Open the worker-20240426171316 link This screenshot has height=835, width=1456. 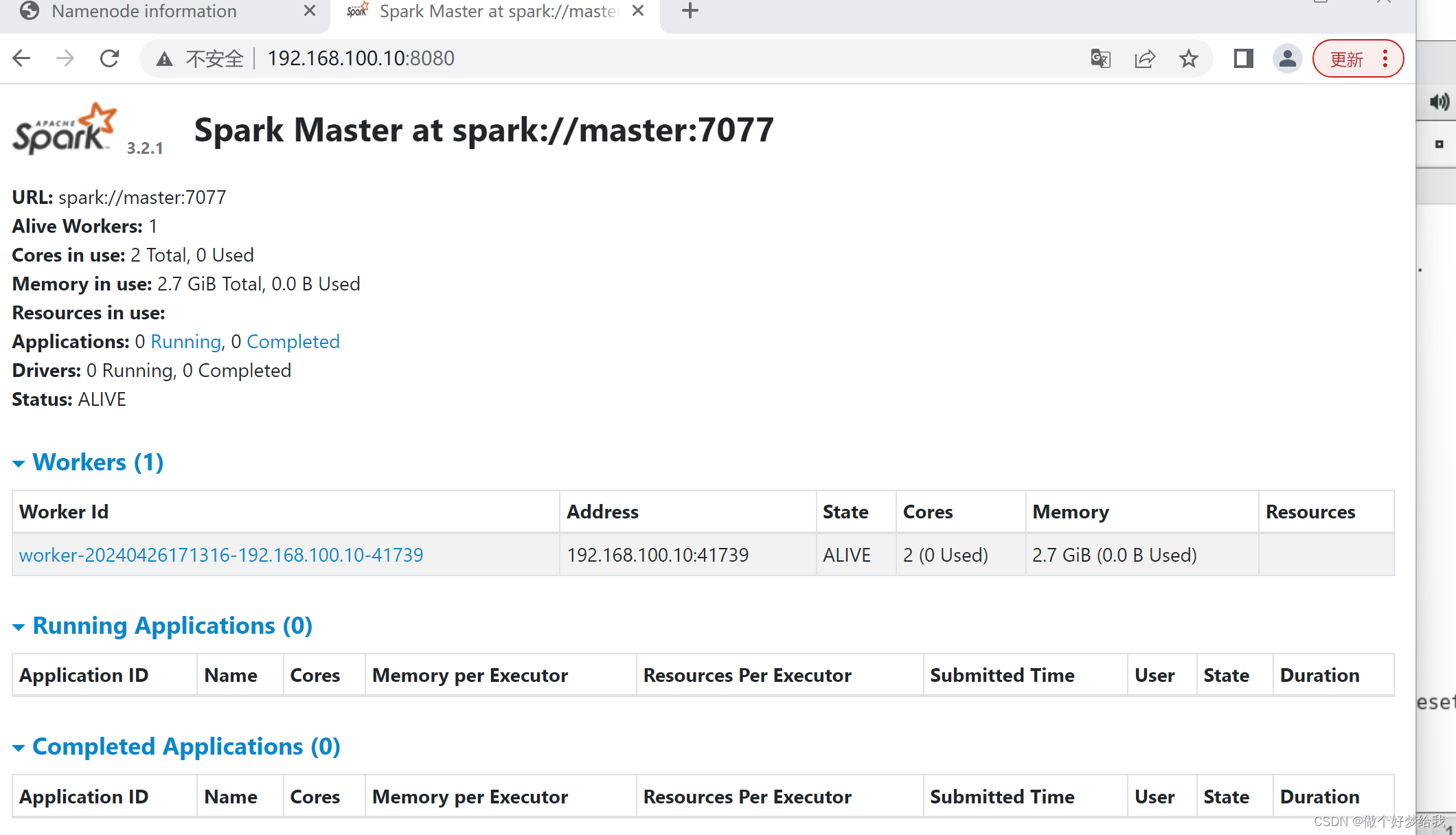221,555
